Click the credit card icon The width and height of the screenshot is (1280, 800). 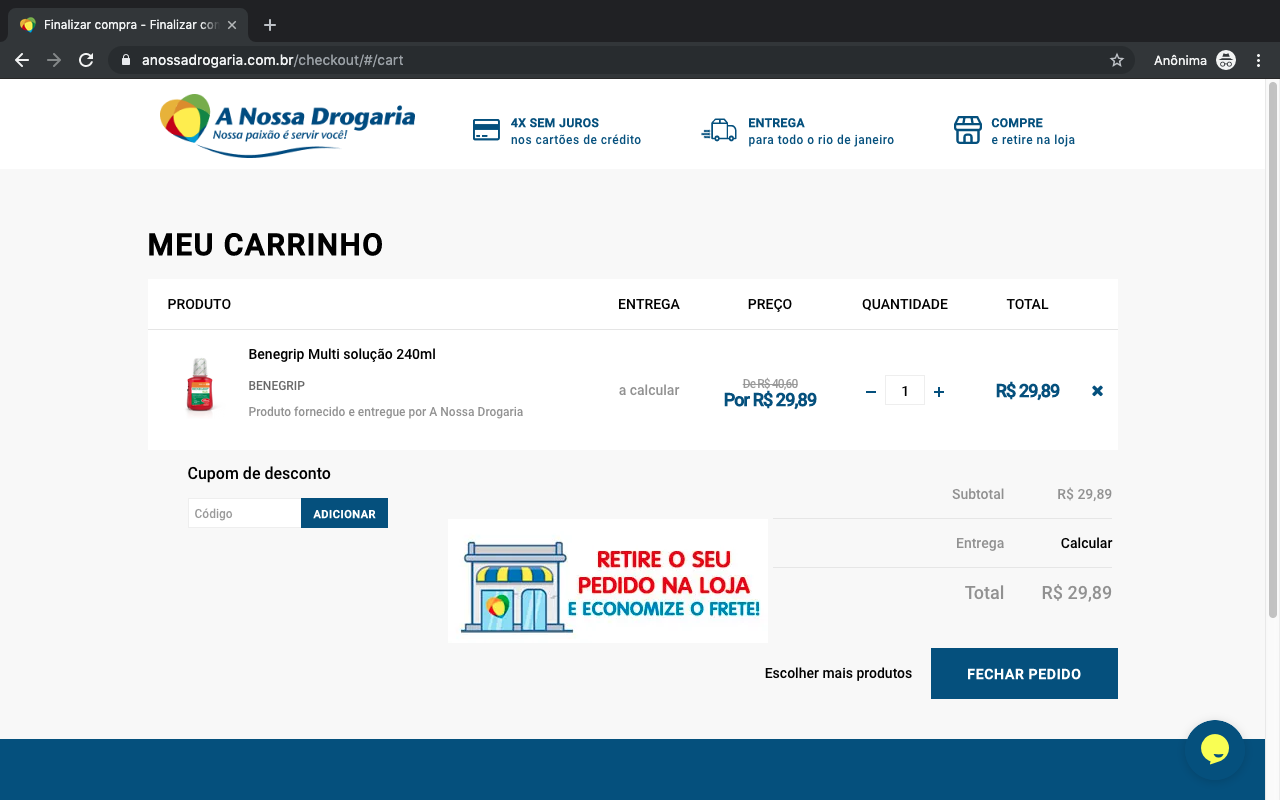(x=486, y=130)
